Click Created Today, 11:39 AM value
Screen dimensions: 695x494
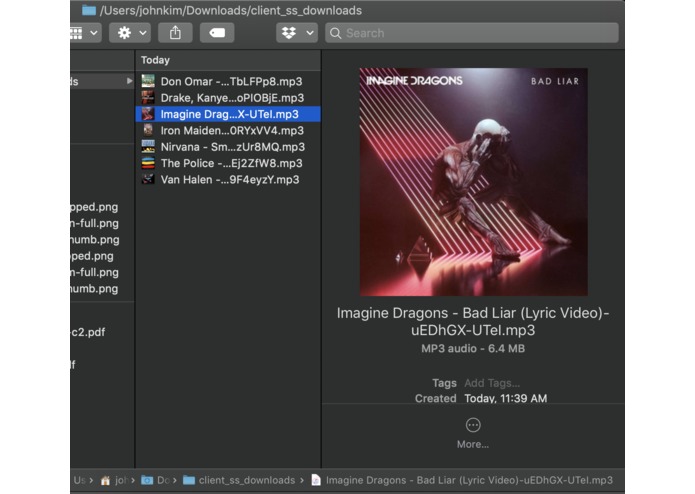point(506,398)
